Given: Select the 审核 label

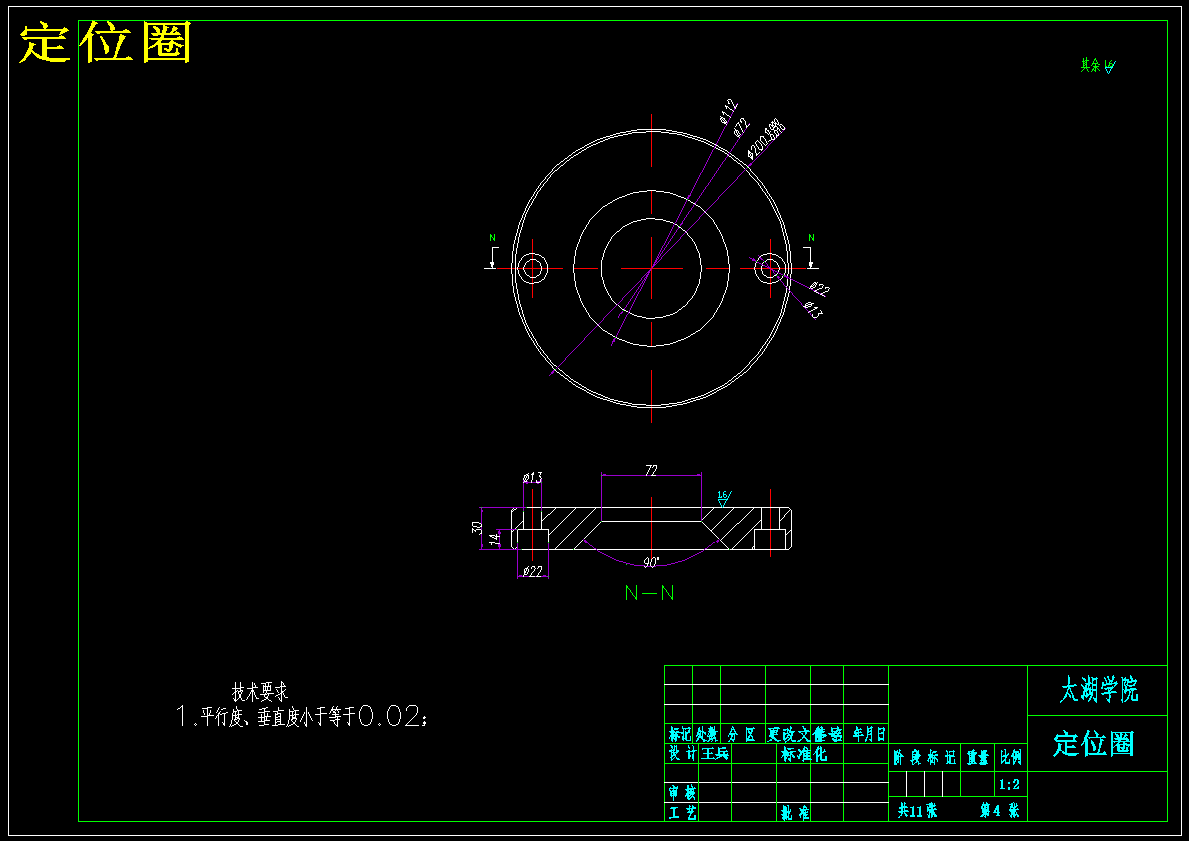Looking at the screenshot, I should pos(682,792).
